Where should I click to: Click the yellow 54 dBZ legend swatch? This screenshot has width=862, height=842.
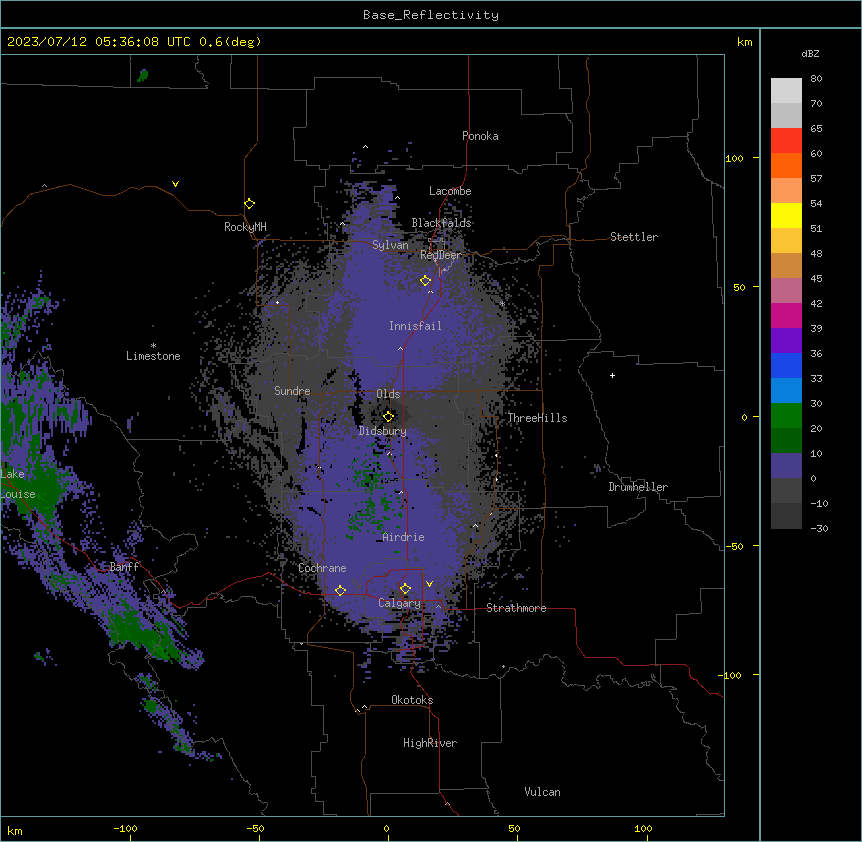pyautogui.click(x=786, y=215)
